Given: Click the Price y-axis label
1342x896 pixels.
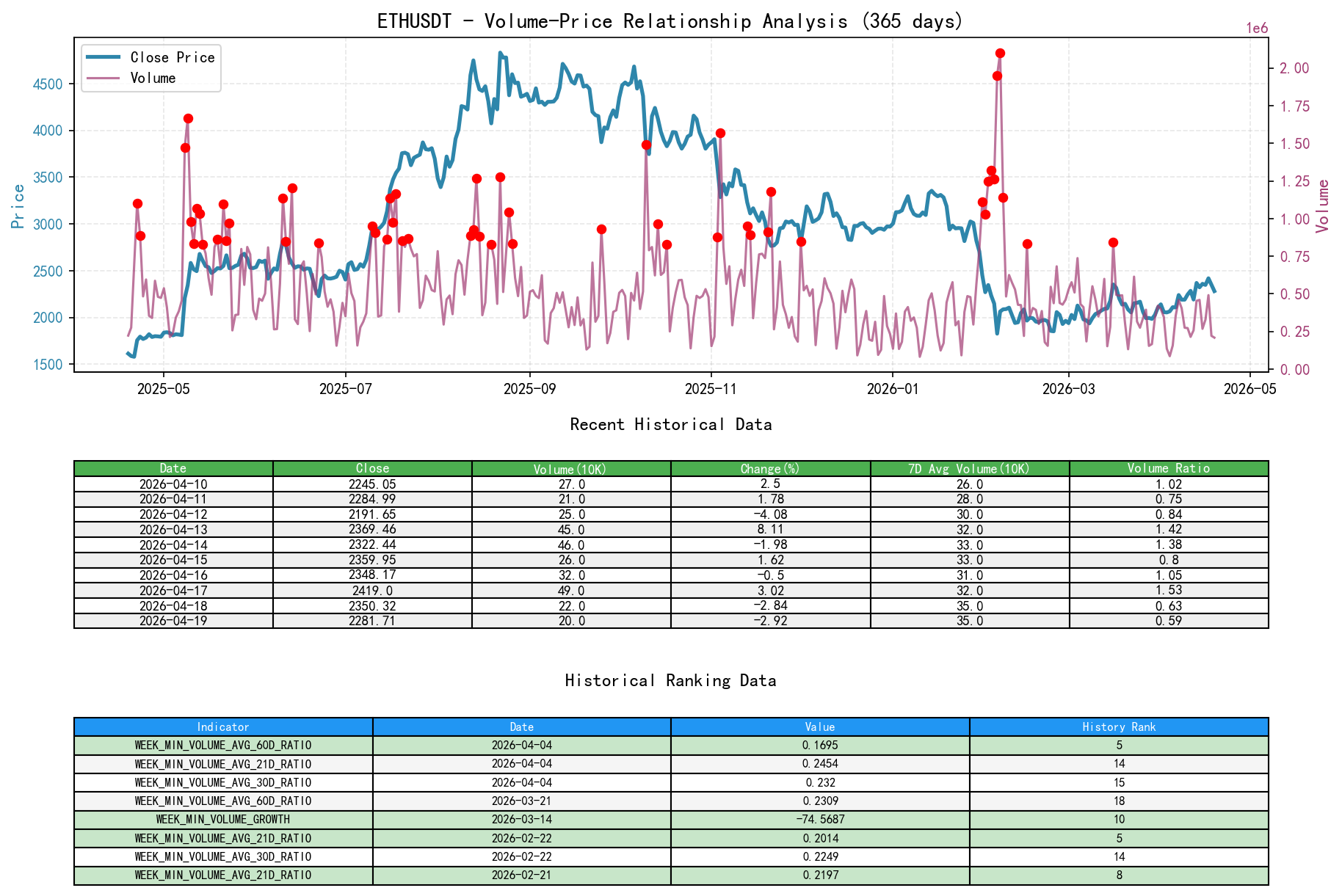Looking at the screenshot, I should pyautogui.click(x=18, y=205).
